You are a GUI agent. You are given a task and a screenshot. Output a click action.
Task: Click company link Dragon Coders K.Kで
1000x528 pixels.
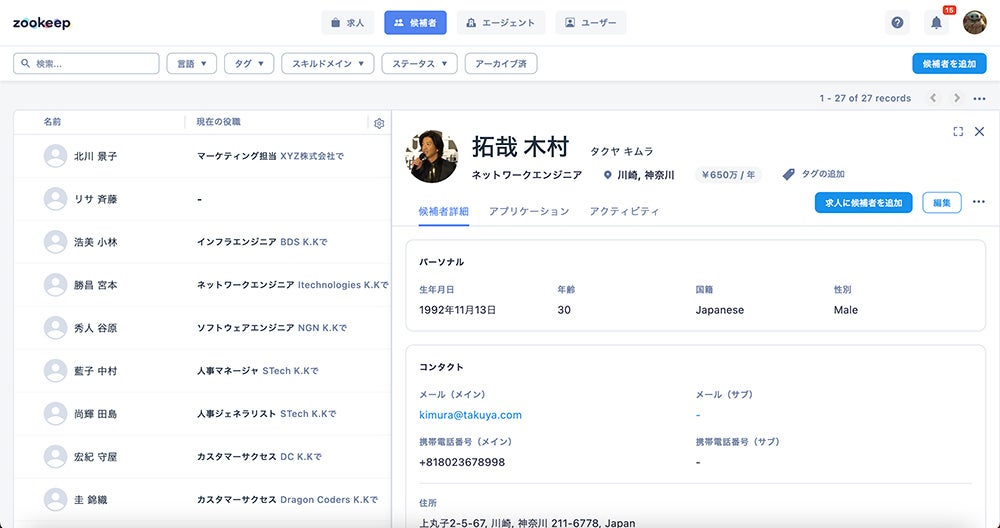click(x=329, y=500)
